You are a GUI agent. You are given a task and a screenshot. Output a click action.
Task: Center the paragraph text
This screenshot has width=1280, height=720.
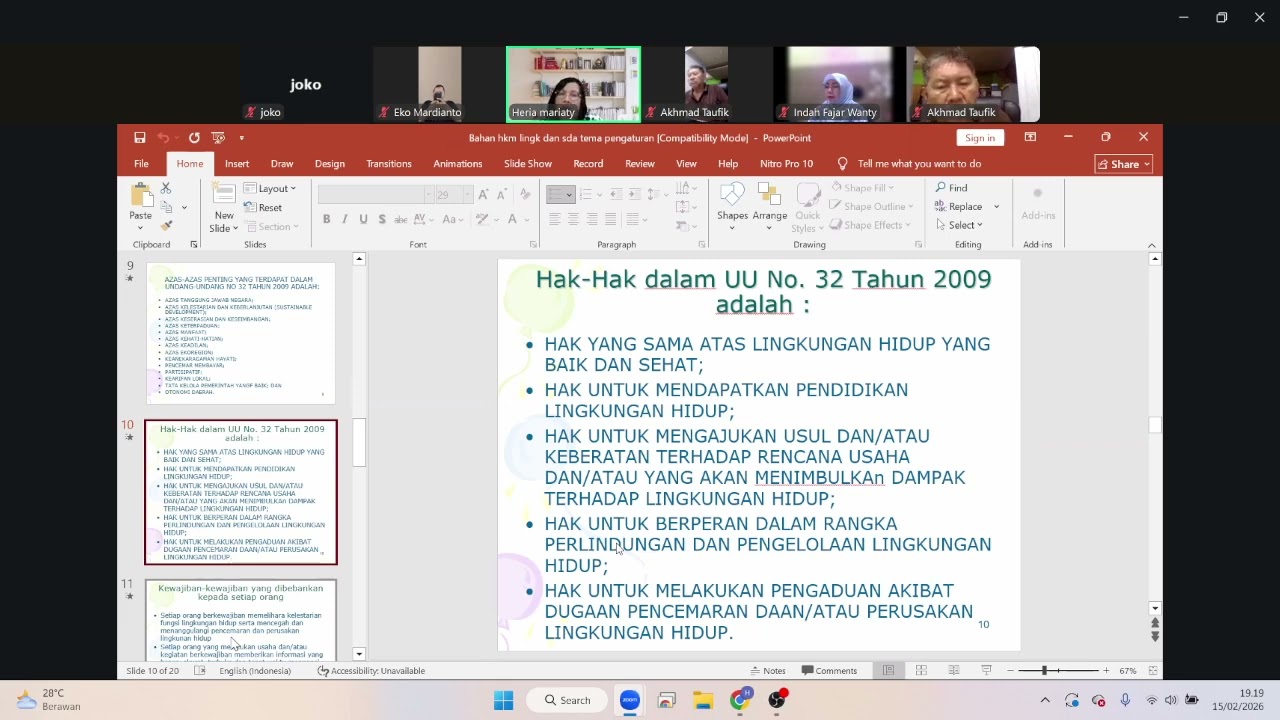[573, 219]
